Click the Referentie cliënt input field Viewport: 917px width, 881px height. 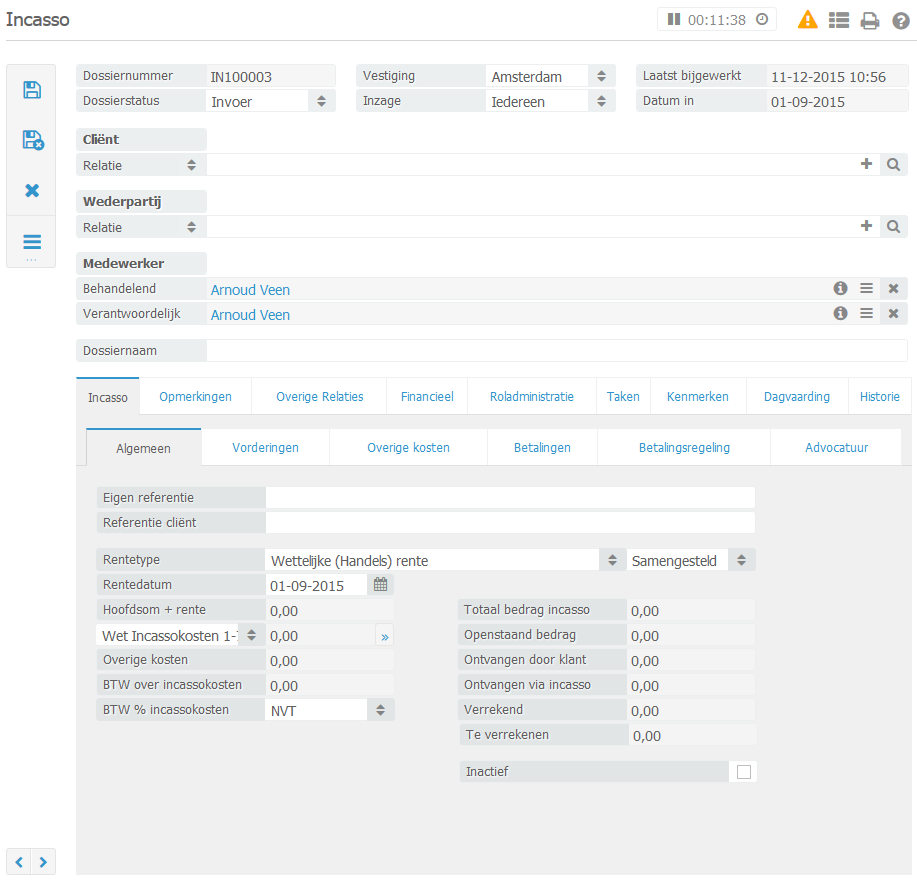click(x=510, y=522)
